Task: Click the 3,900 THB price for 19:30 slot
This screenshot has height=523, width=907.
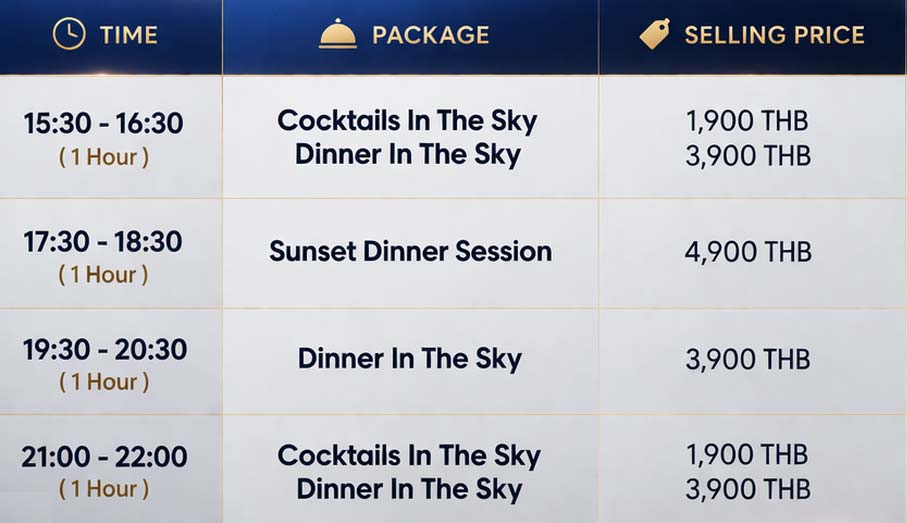Action: coord(748,359)
